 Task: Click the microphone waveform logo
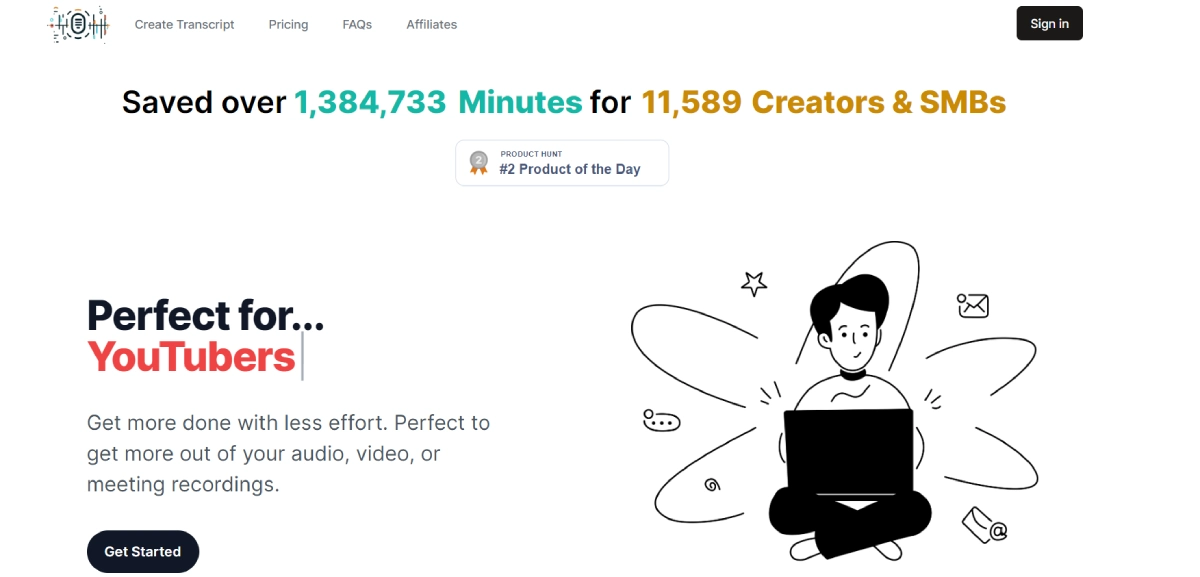coord(79,24)
